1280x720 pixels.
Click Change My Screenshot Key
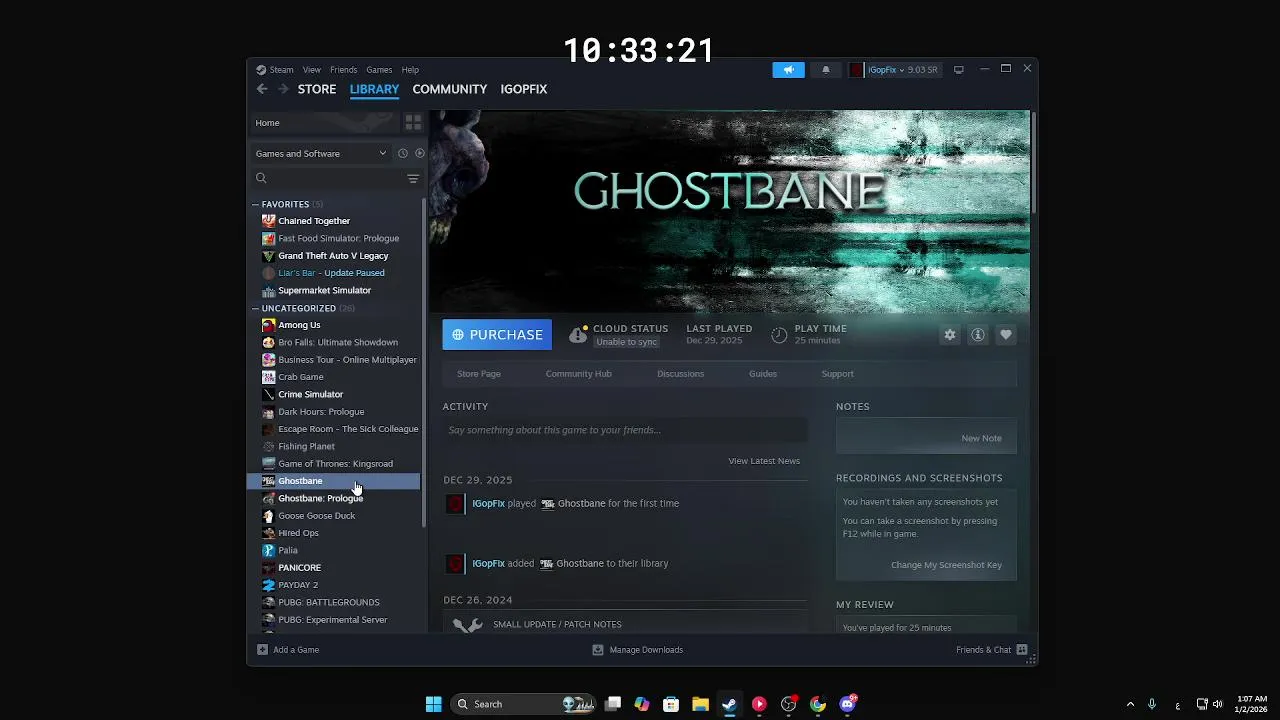coord(946,565)
